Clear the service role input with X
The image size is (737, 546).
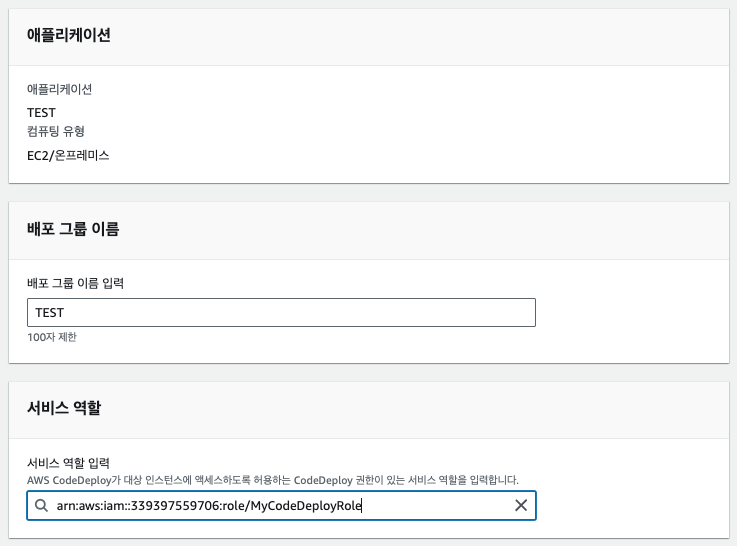point(521,506)
